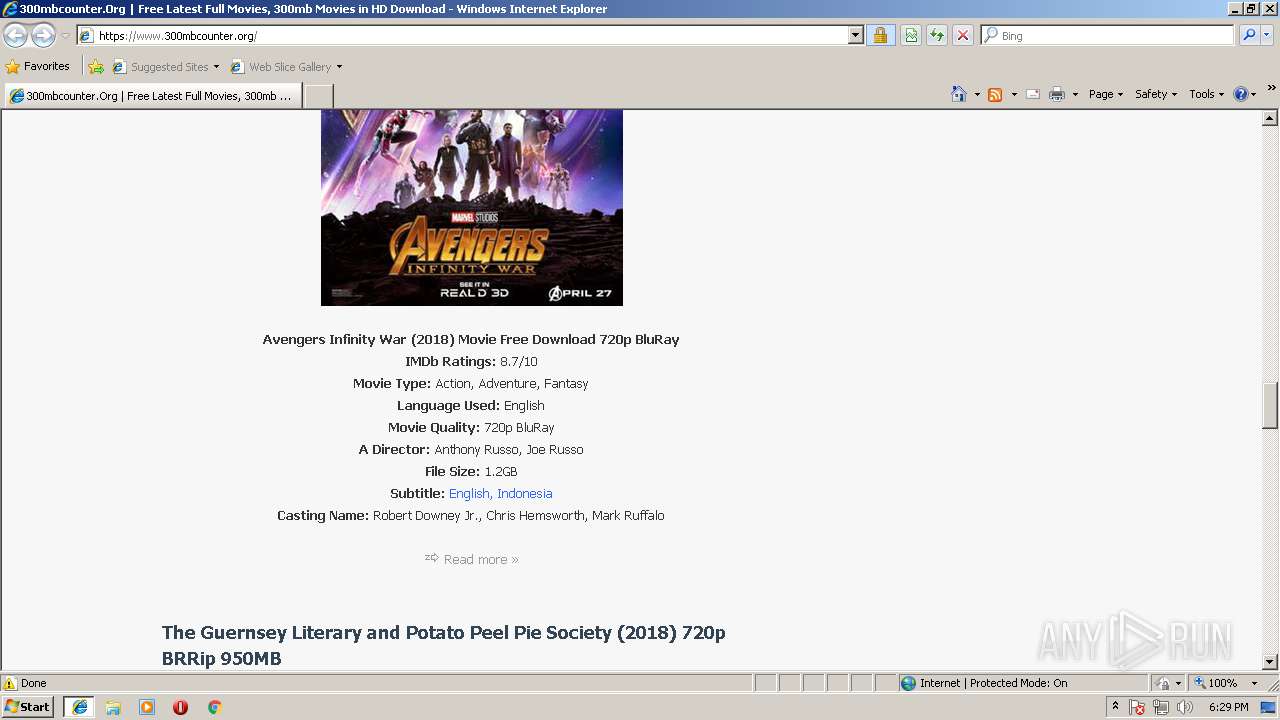
Task: Open the Safety menu
Action: pyautogui.click(x=1155, y=94)
